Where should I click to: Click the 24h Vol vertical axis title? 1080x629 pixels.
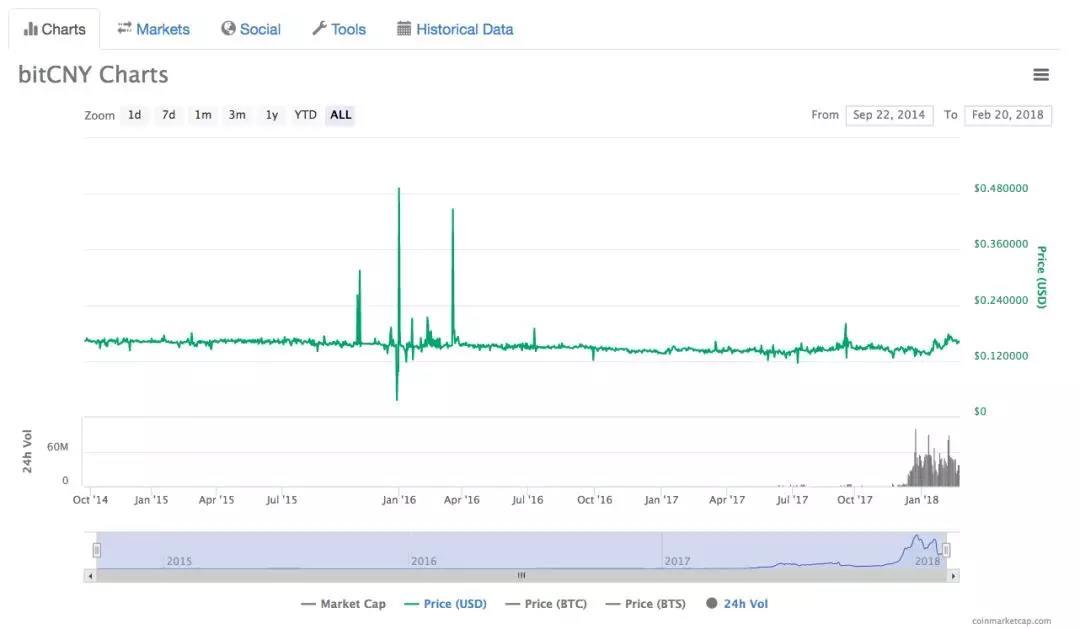tap(27, 451)
